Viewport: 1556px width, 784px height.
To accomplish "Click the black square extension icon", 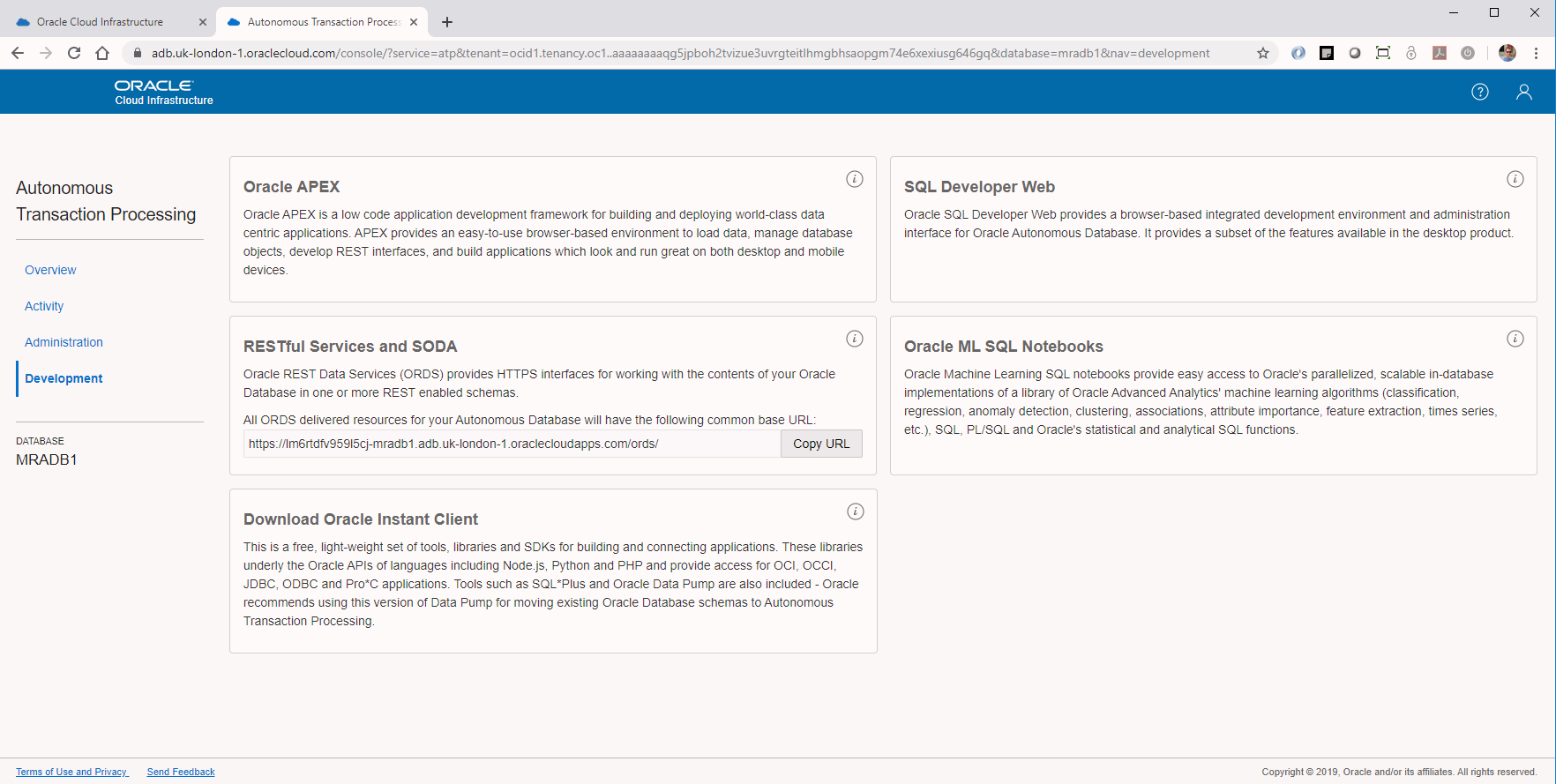I will coord(1327,53).
